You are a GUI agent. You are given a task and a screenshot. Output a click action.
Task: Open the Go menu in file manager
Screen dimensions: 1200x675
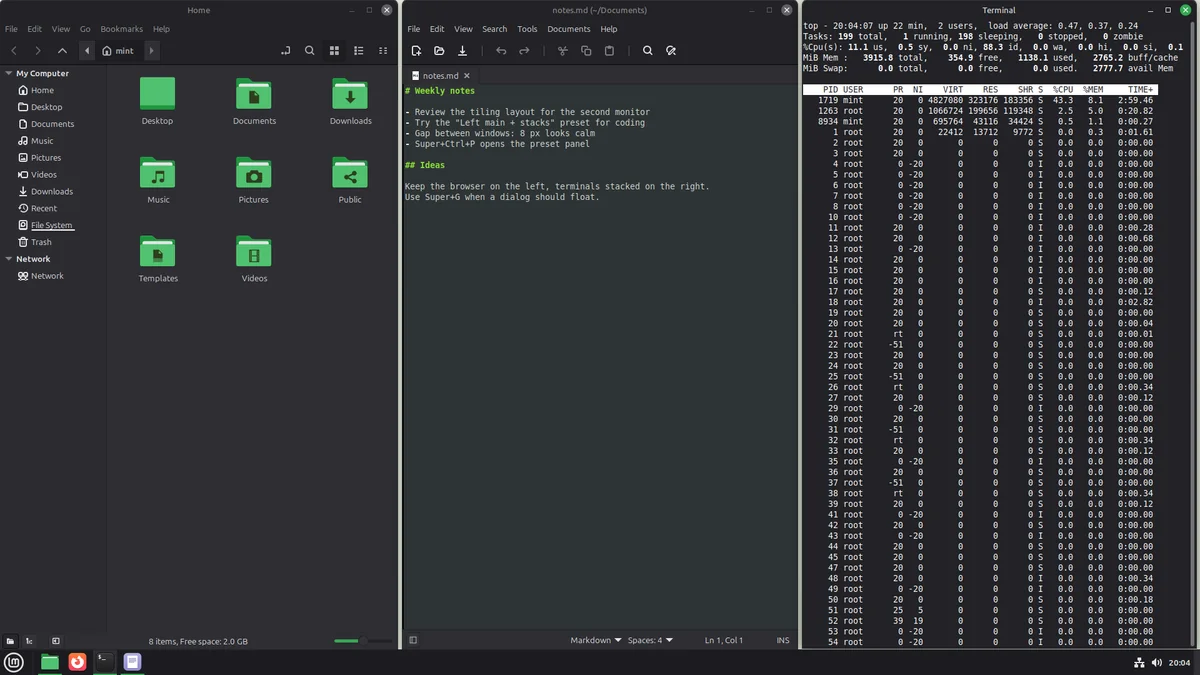85,29
